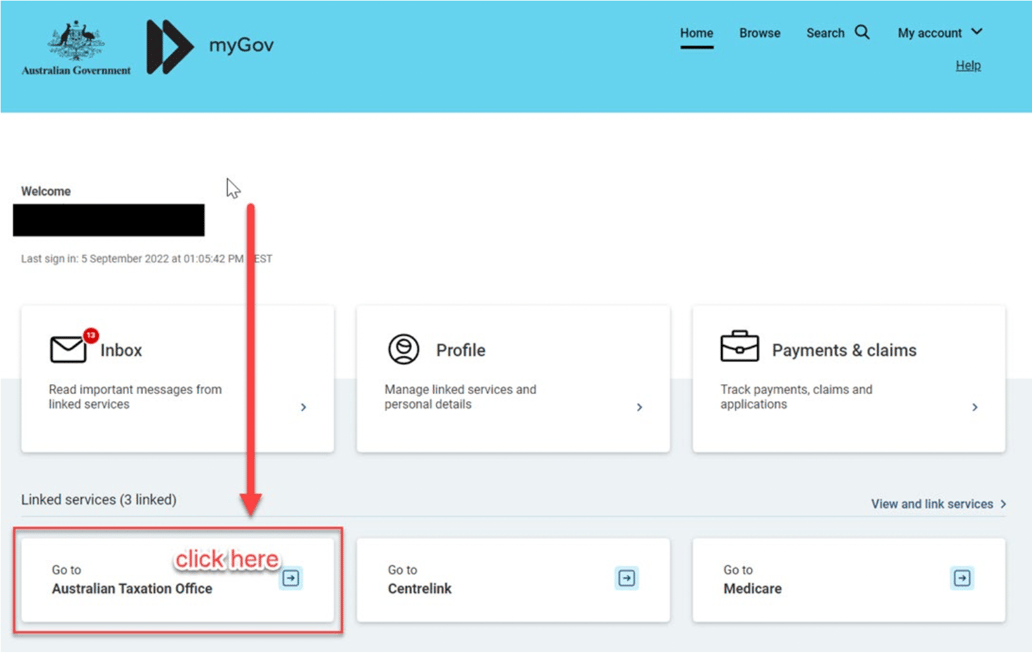Click the arrow icon on the Centrelink tile
1032x654 pixels.
(625, 578)
